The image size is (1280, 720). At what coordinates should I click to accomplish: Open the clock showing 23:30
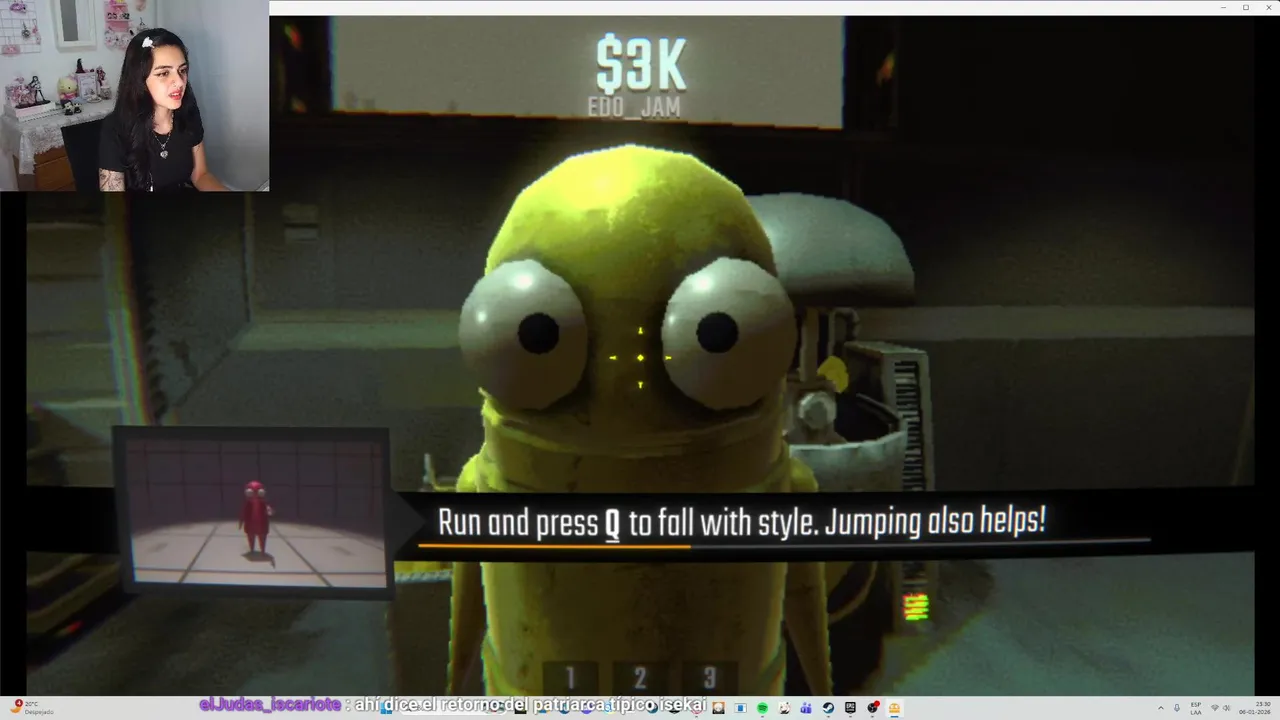[x=1254, y=708]
